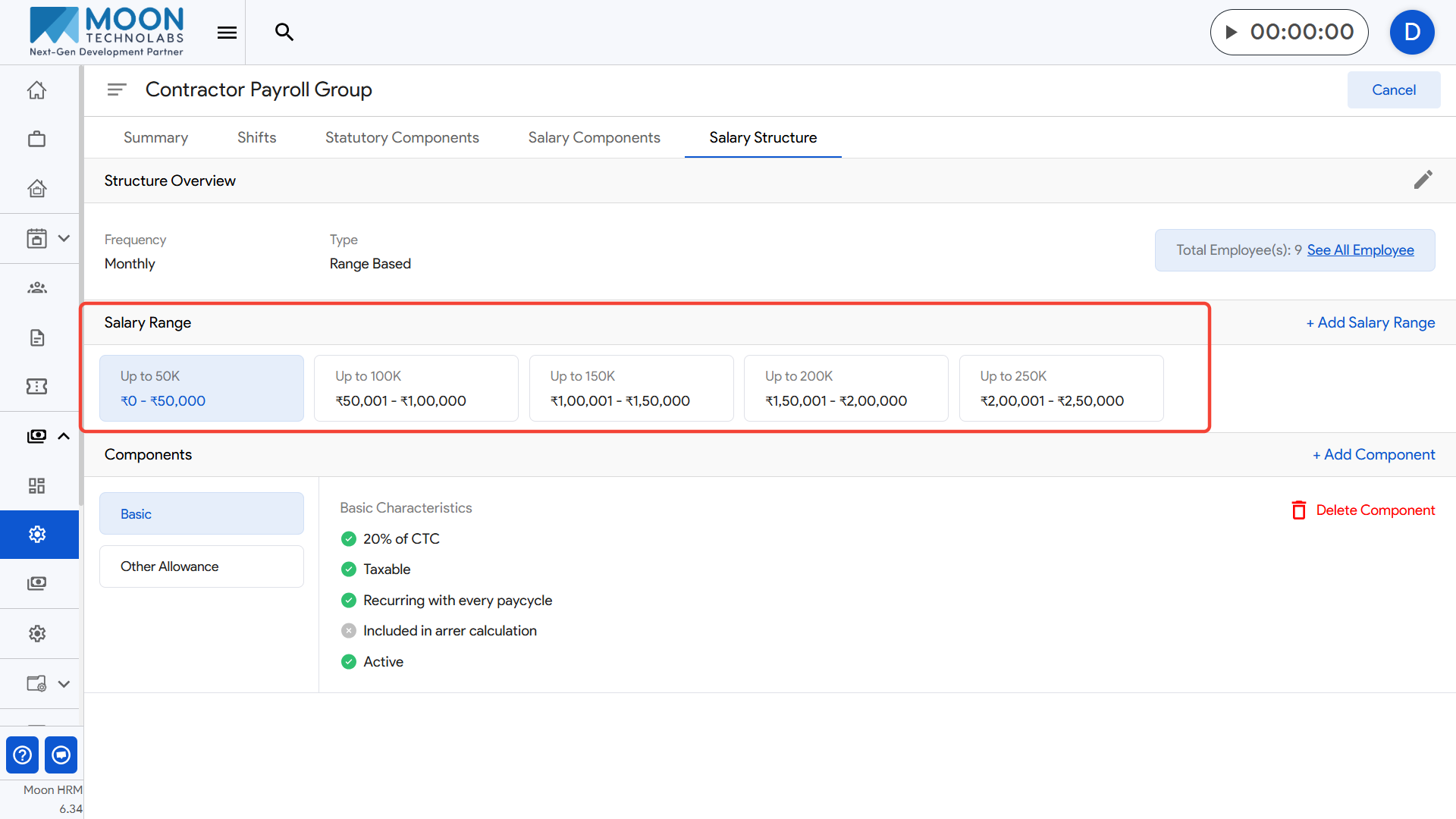Click Add Salary Range
This screenshot has width=1456, height=819.
coord(1370,322)
